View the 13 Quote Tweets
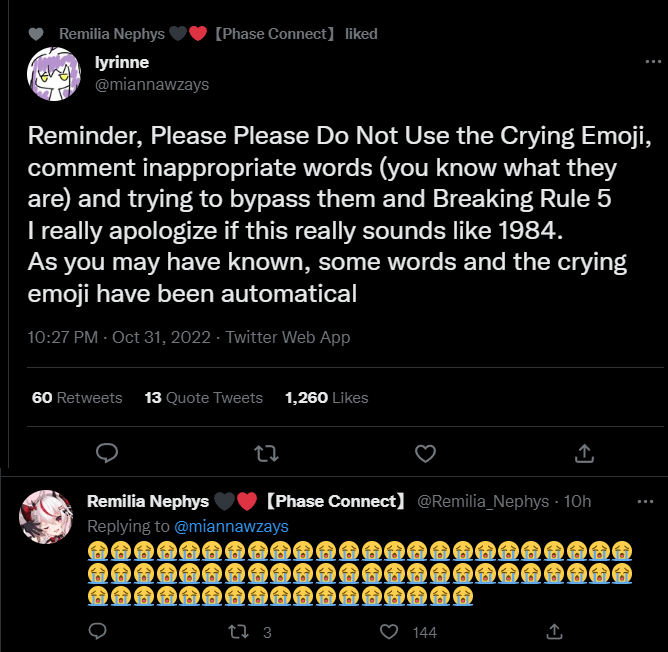This screenshot has height=652, width=668. pos(204,398)
